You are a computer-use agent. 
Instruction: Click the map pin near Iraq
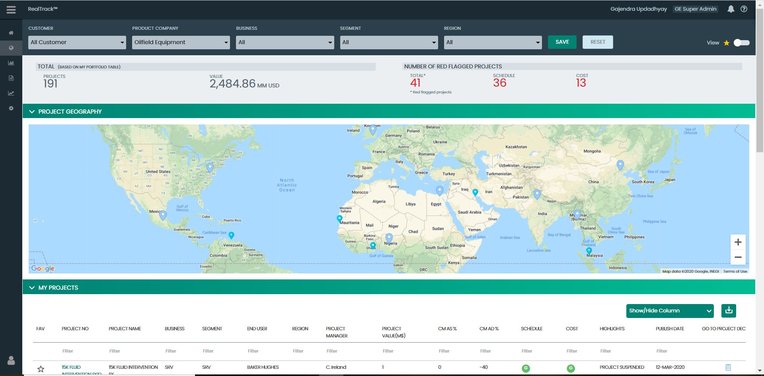pos(475,193)
